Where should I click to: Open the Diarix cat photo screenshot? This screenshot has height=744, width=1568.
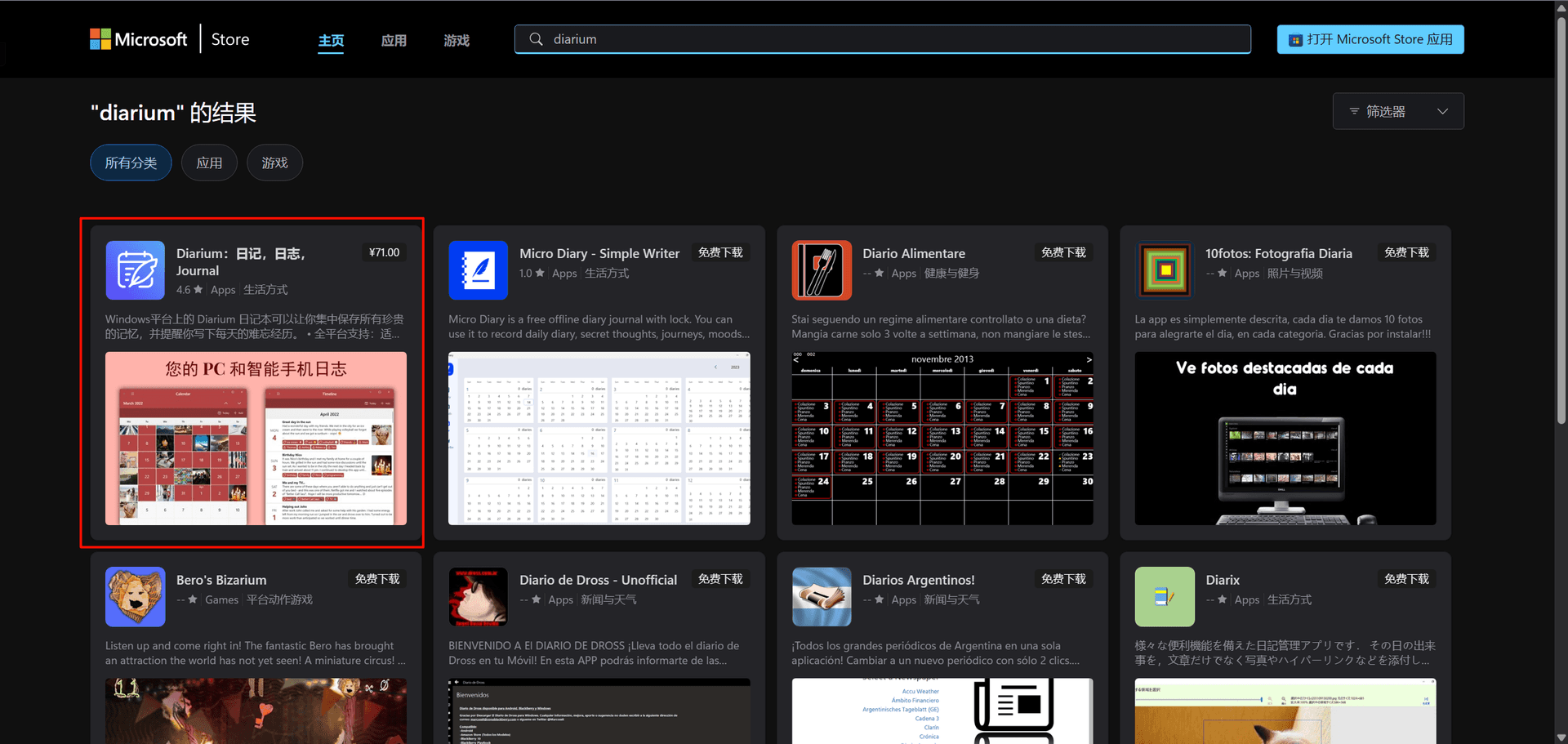click(x=1285, y=711)
